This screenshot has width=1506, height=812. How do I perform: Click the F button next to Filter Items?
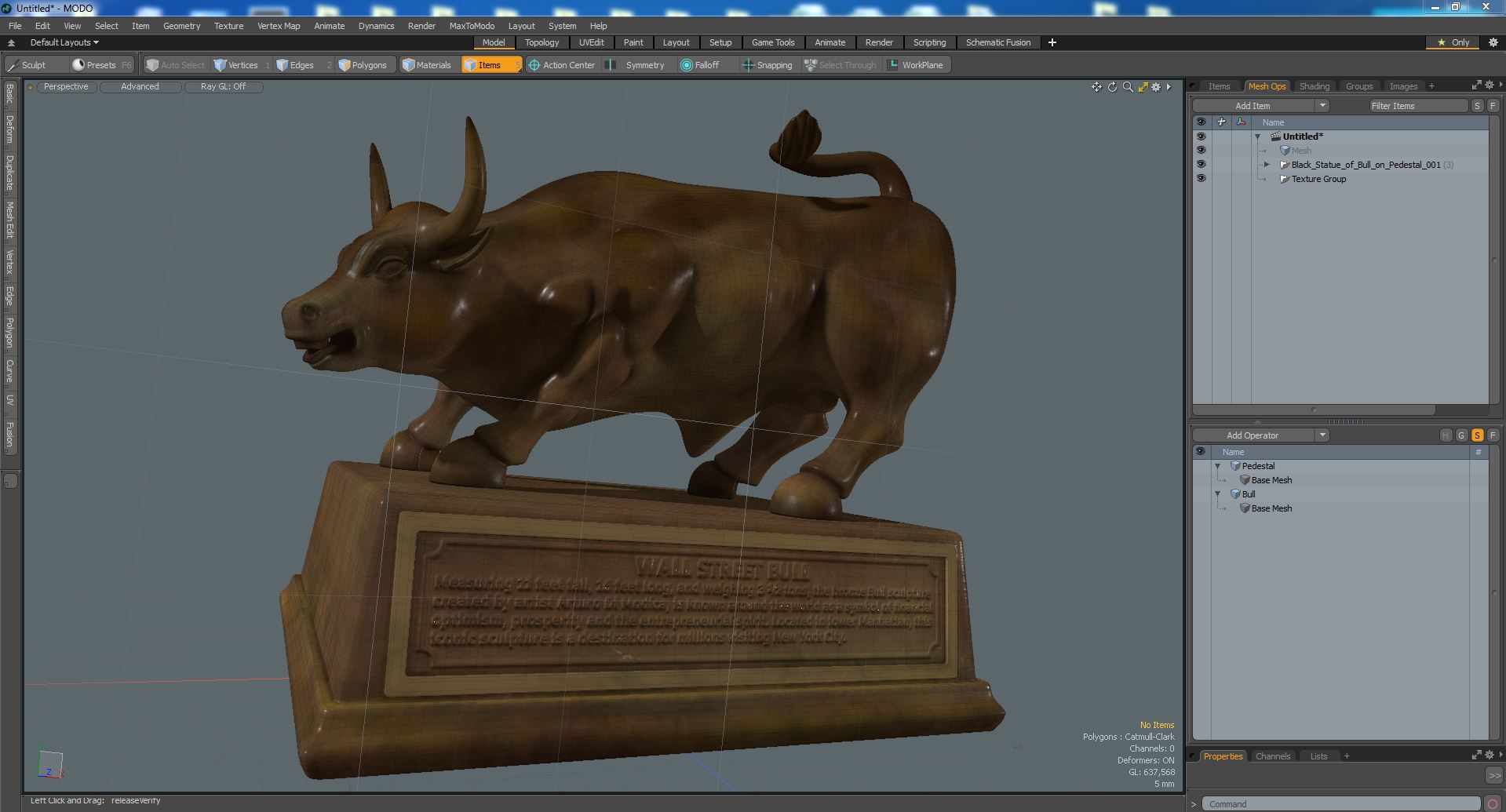(x=1493, y=106)
